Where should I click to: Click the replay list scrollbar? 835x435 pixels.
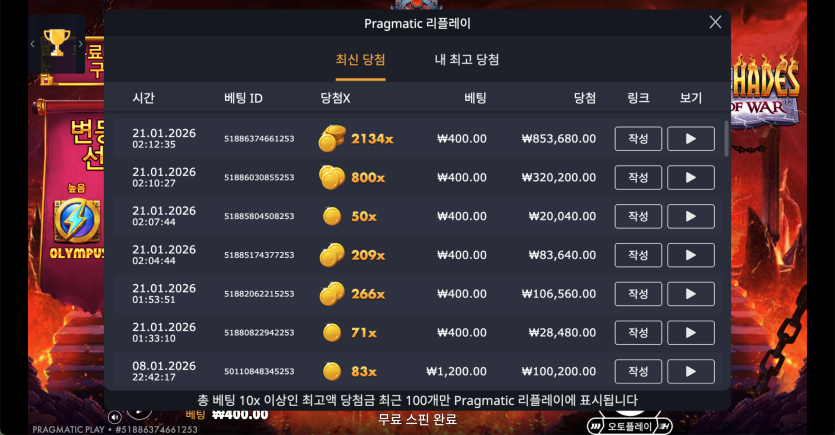pyautogui.click(x=726, y=138)
